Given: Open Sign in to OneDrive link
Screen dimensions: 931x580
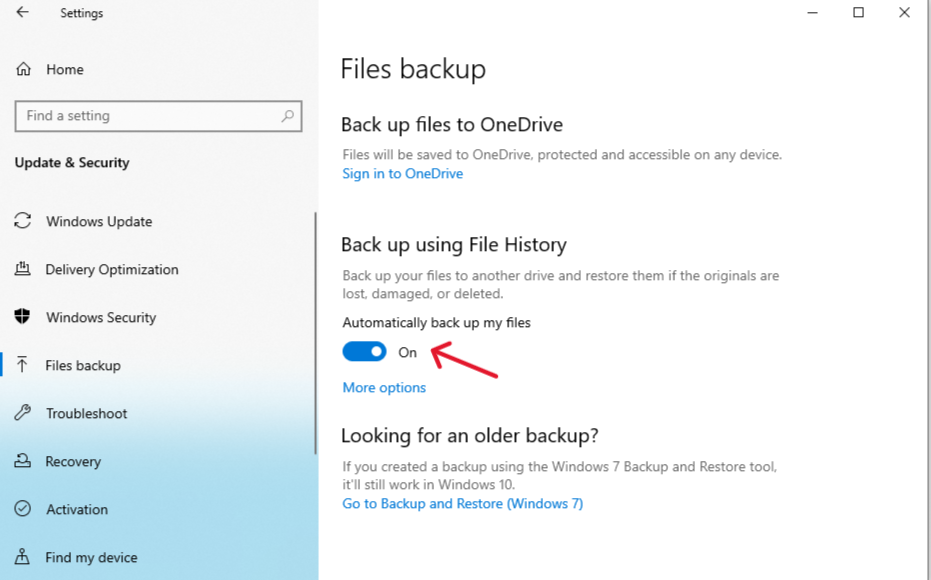Looking at the screenshot, I should coord(402,173).
